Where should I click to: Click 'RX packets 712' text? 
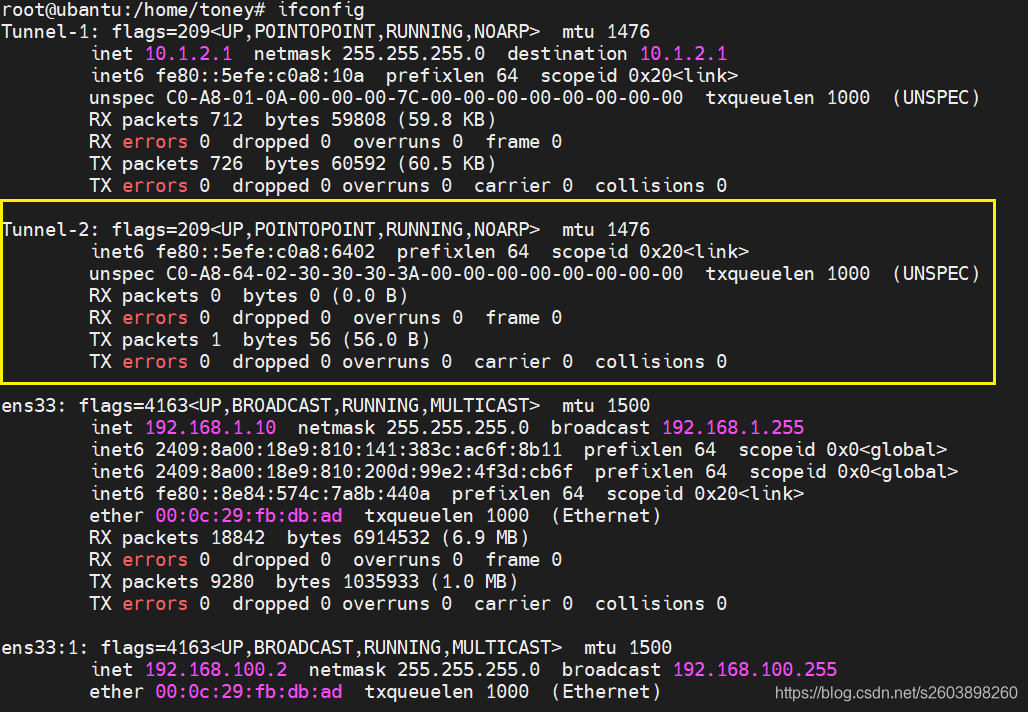pyautogui.click(x=166, y=120)
